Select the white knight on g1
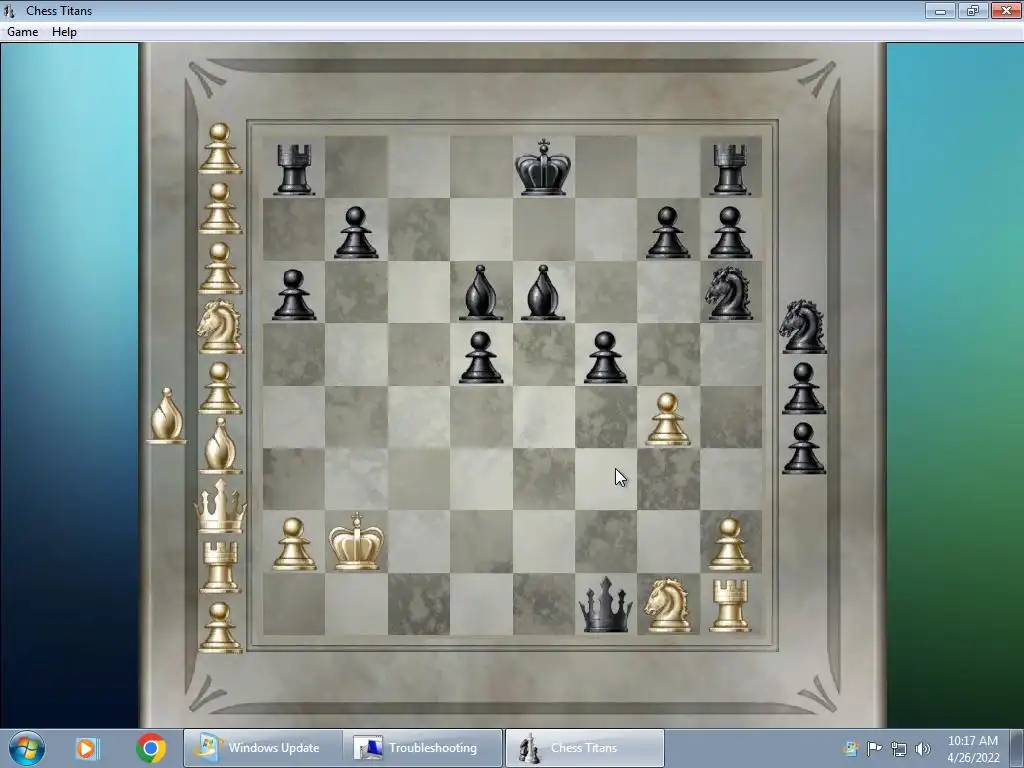Screen dimensions: 1024x768 pos(667,605)
